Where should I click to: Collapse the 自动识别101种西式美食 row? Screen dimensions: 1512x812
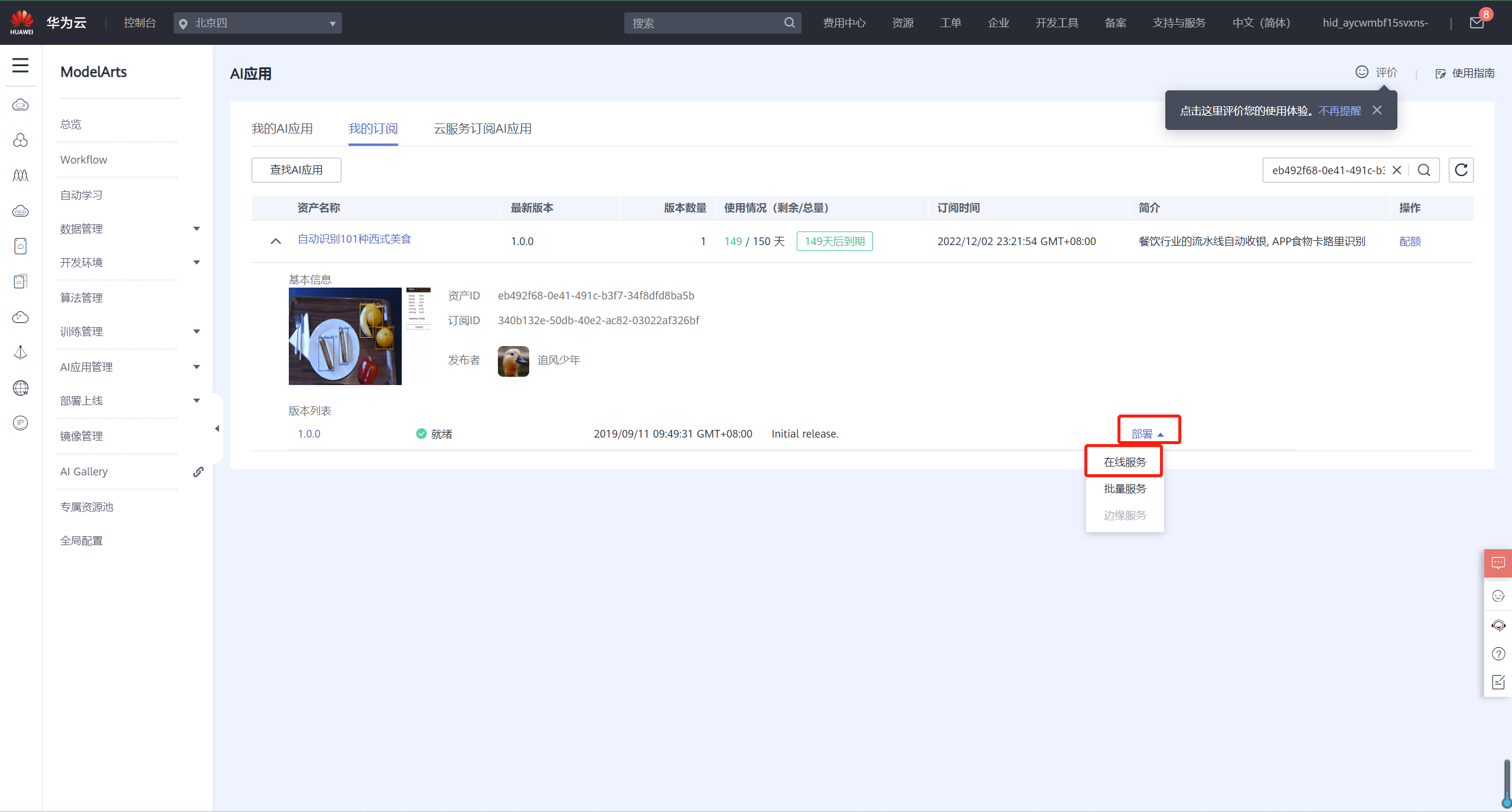(x=275, y=241)
